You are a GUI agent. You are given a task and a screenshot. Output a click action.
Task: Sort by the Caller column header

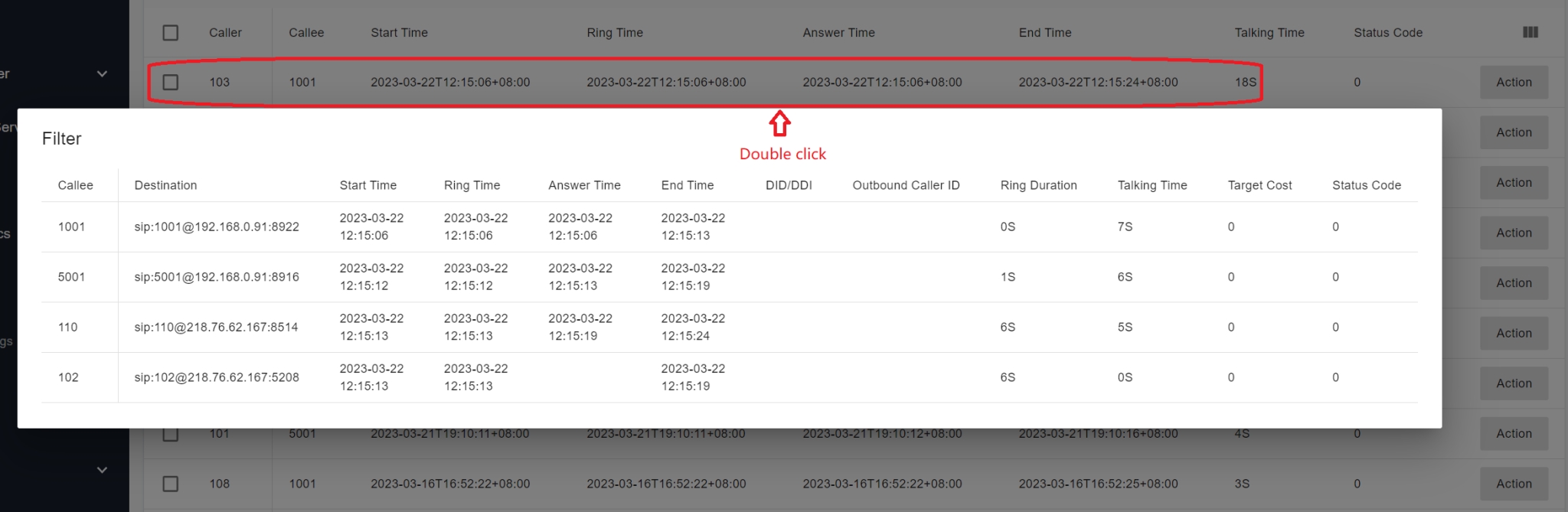point(225,33)
